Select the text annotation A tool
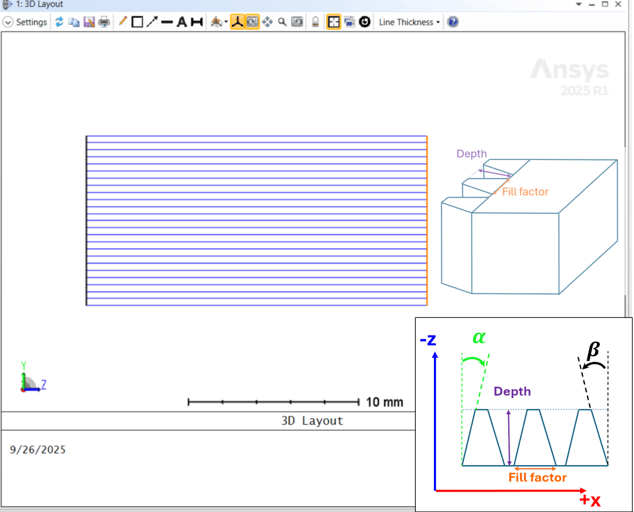The height and width of the screenshot is (512, 634). point(182,22)
